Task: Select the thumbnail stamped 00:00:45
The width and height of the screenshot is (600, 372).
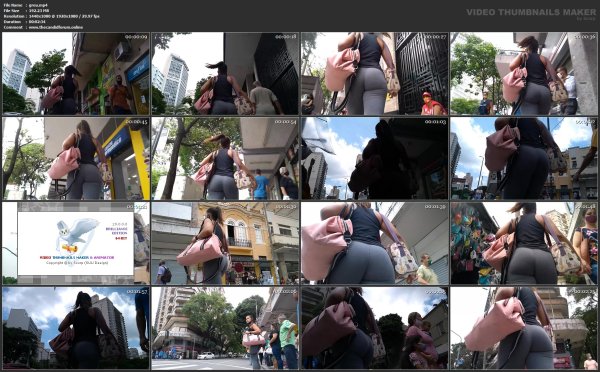Action: coord(76,158)
